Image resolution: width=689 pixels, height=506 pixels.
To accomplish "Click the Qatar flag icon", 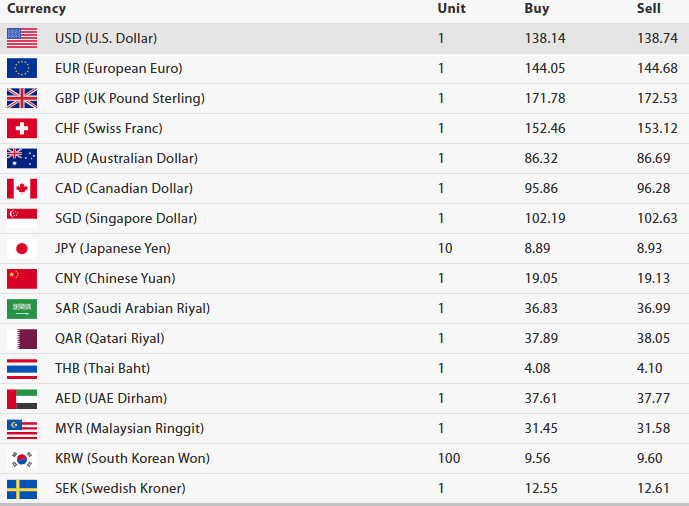I will [x=22, y=338].
